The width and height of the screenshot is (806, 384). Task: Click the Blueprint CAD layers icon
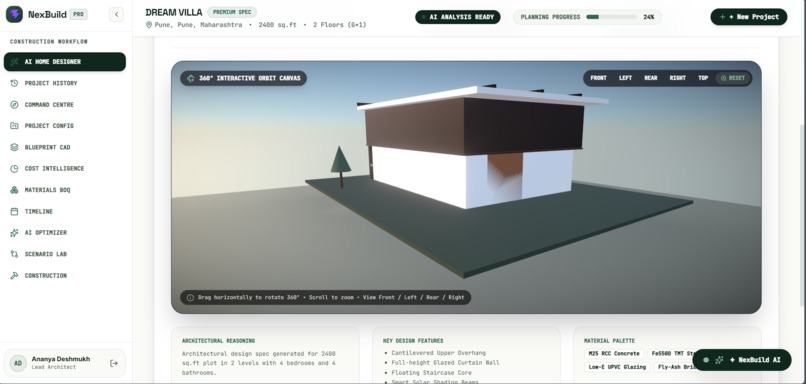(14, 147)
